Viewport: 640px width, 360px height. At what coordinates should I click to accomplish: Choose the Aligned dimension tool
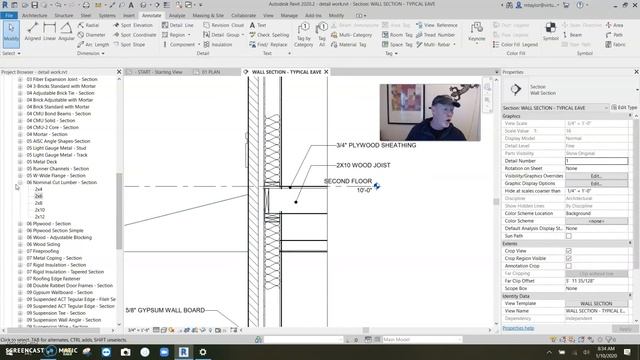[x=33, y=32]
